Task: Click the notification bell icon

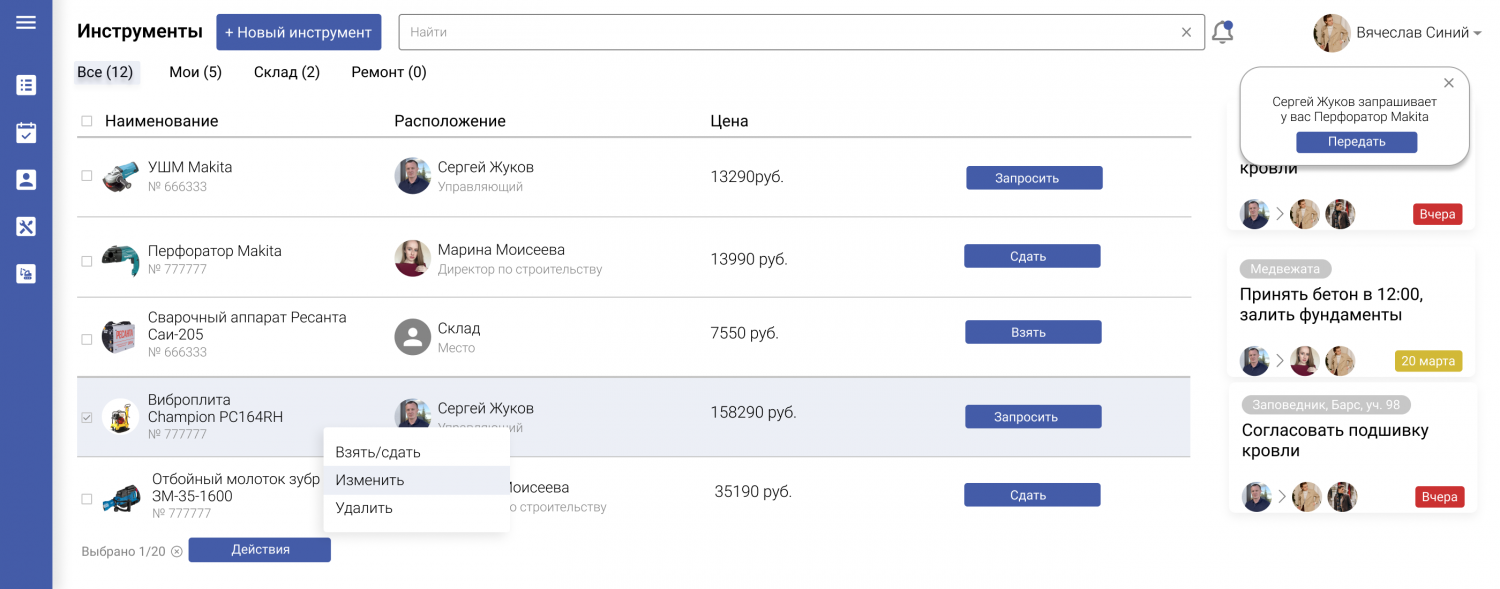Action: coord(1222,32)
